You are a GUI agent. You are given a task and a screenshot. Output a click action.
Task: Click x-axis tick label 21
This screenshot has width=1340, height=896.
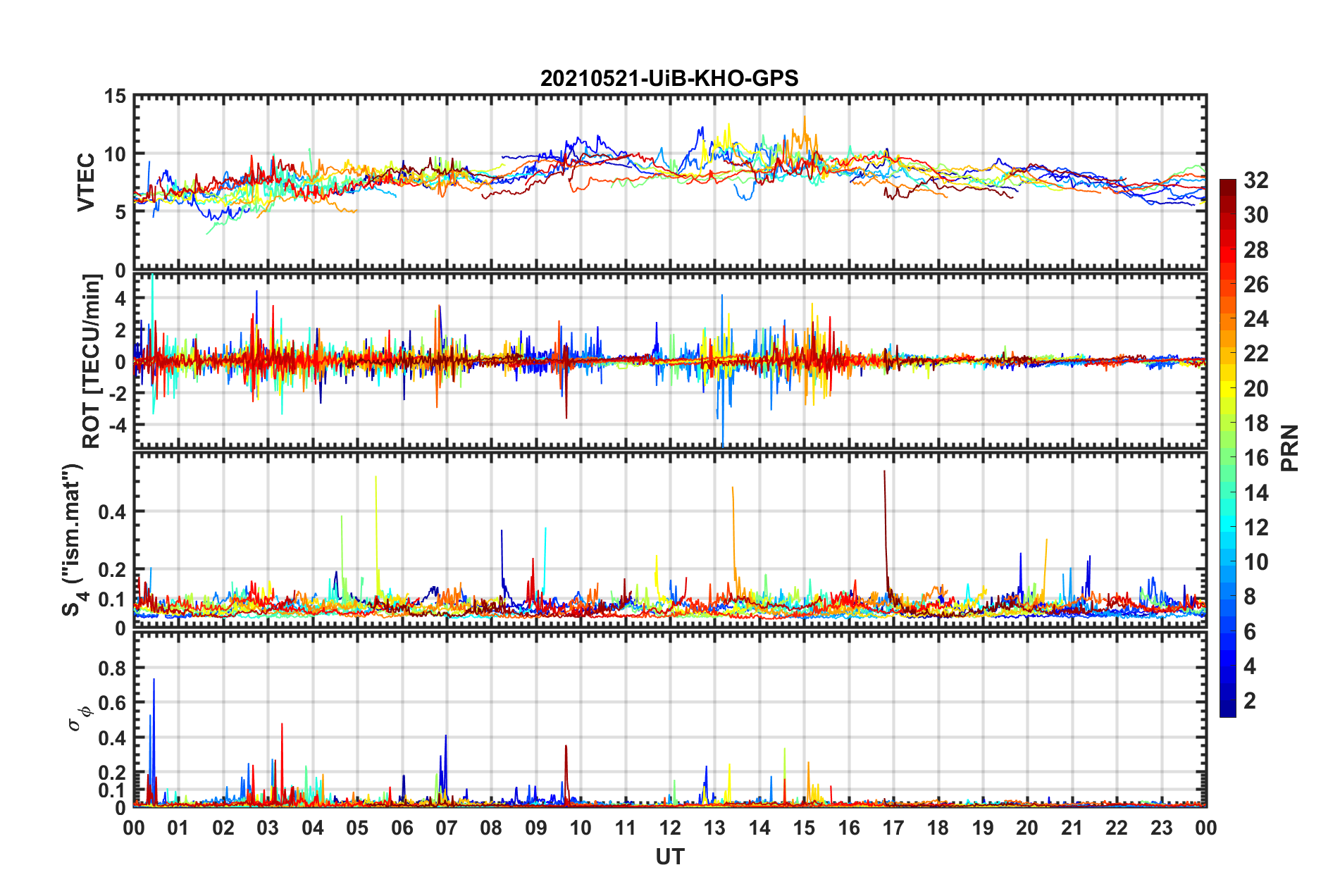1072,828
